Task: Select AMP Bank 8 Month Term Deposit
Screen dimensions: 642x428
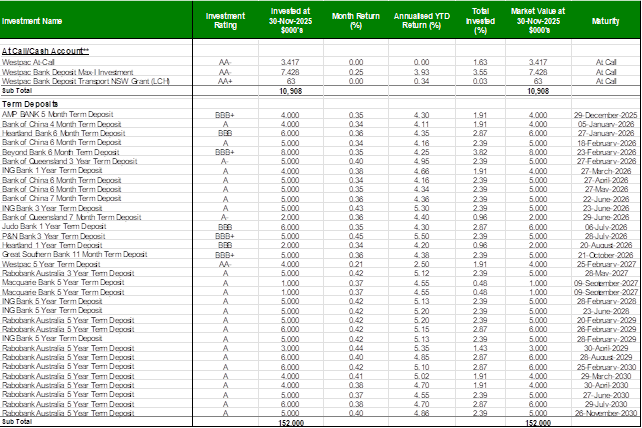Action: point(48,114)
